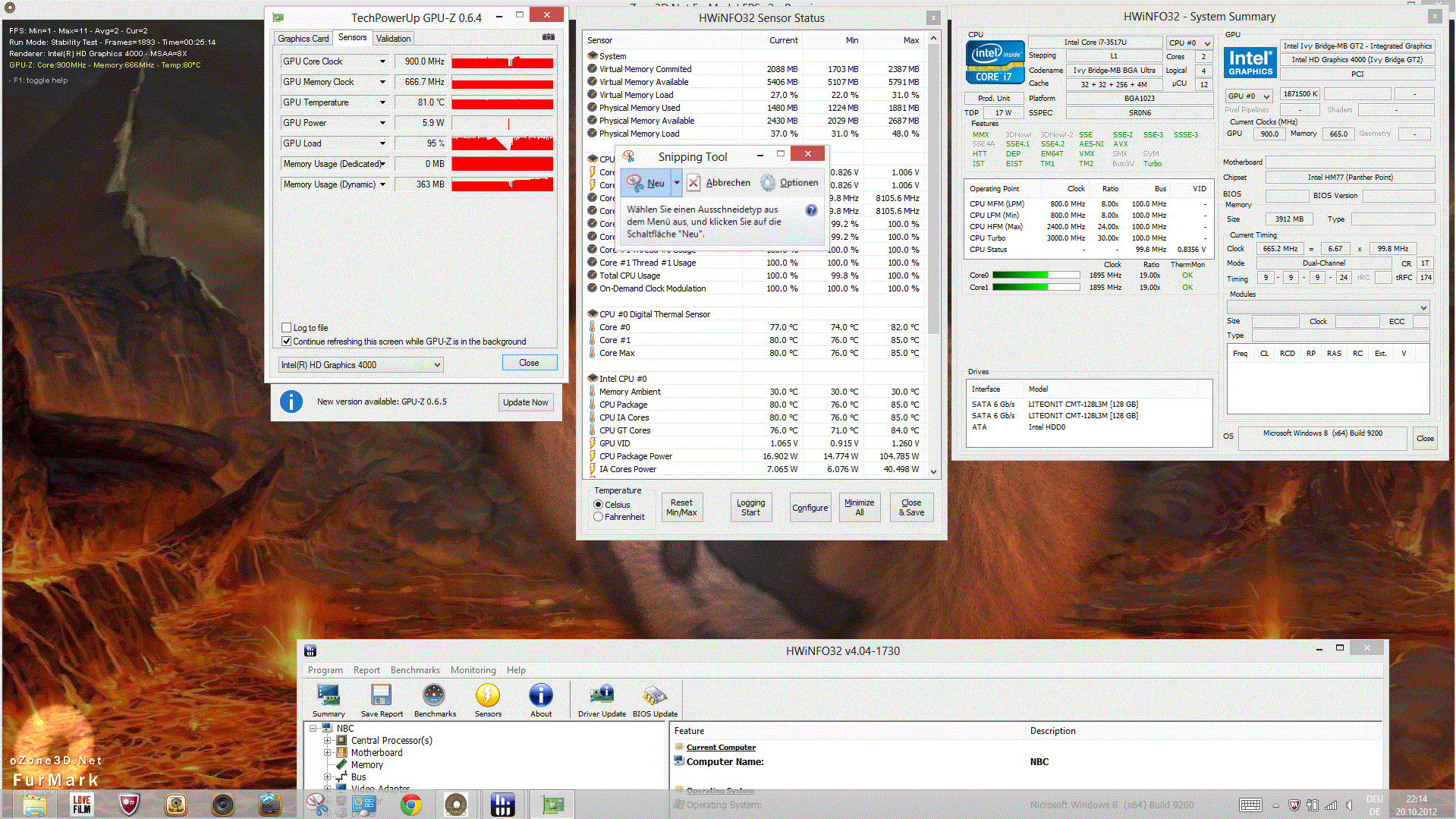Open the McAfee shield app on the taskbar
The height and width of the screenshot is (819, 1456).
point(129,805)
